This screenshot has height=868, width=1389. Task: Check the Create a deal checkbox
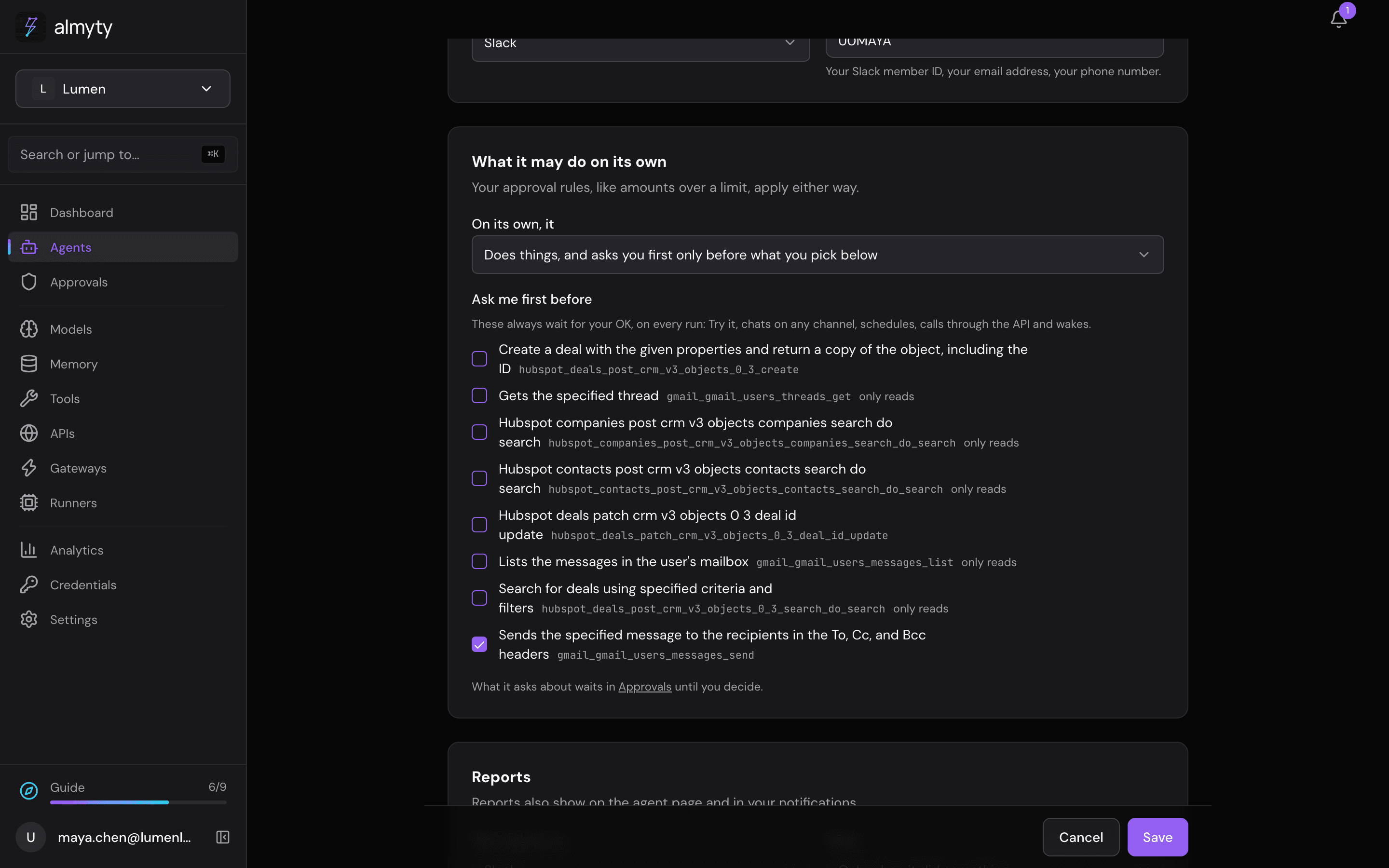tap(479, 359)
